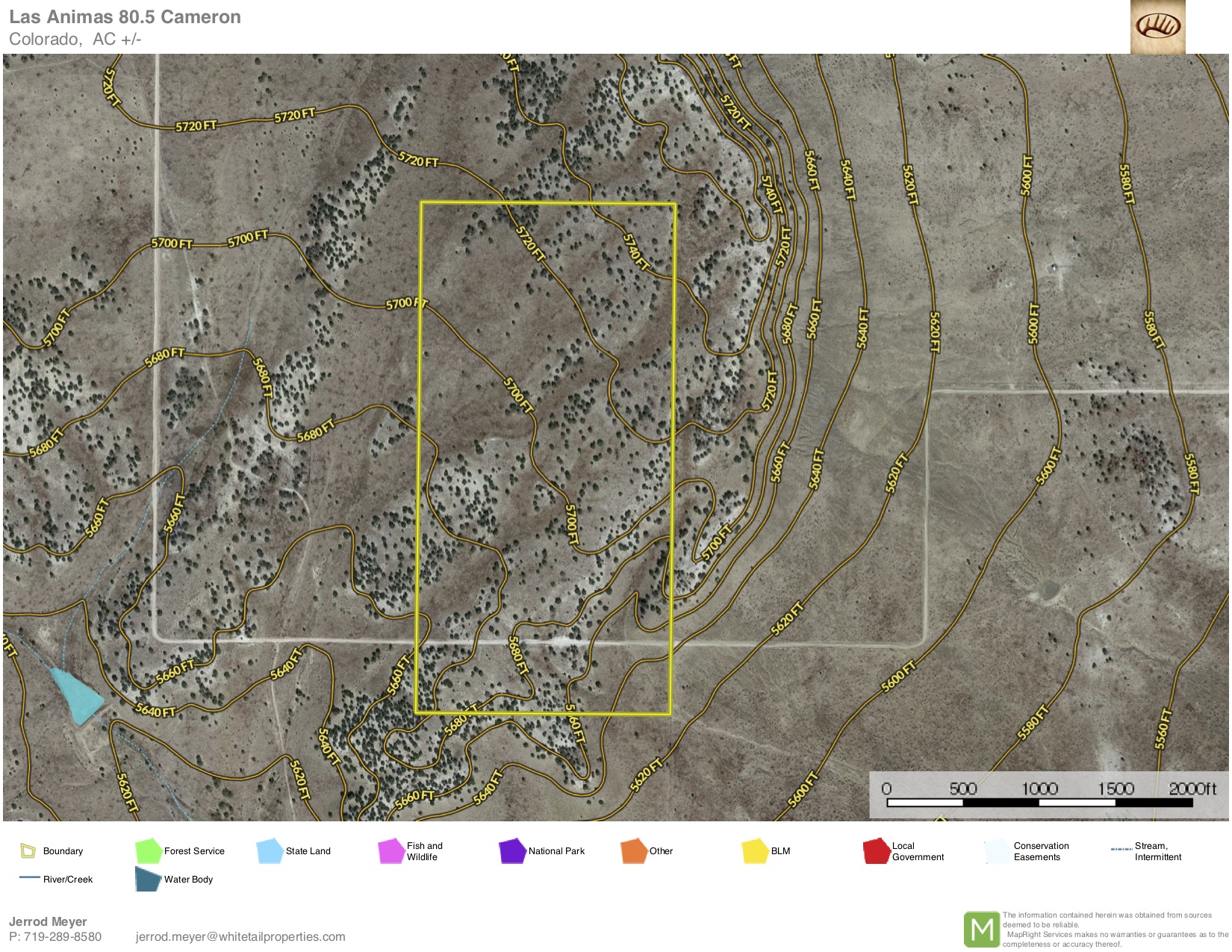Click the Water Body legend icon
This screenshot has height=952, width=1232.
point(148,879)
